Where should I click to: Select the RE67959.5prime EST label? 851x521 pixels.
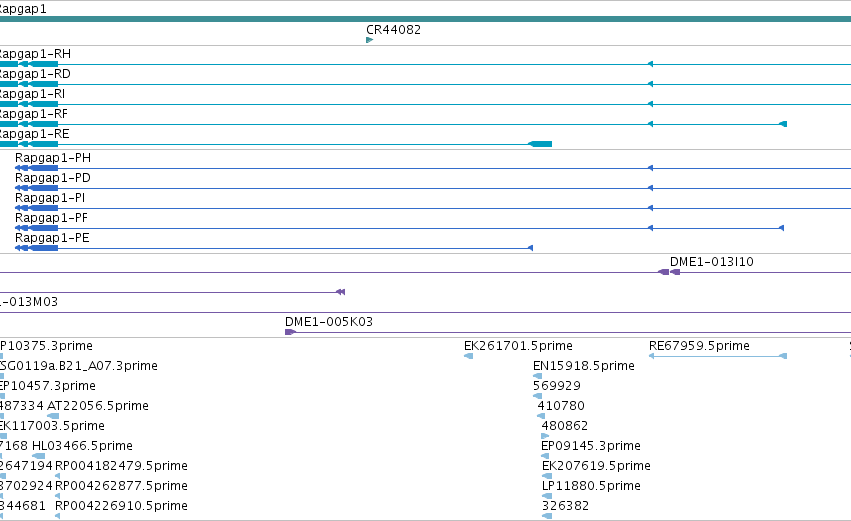coord(699,346)
